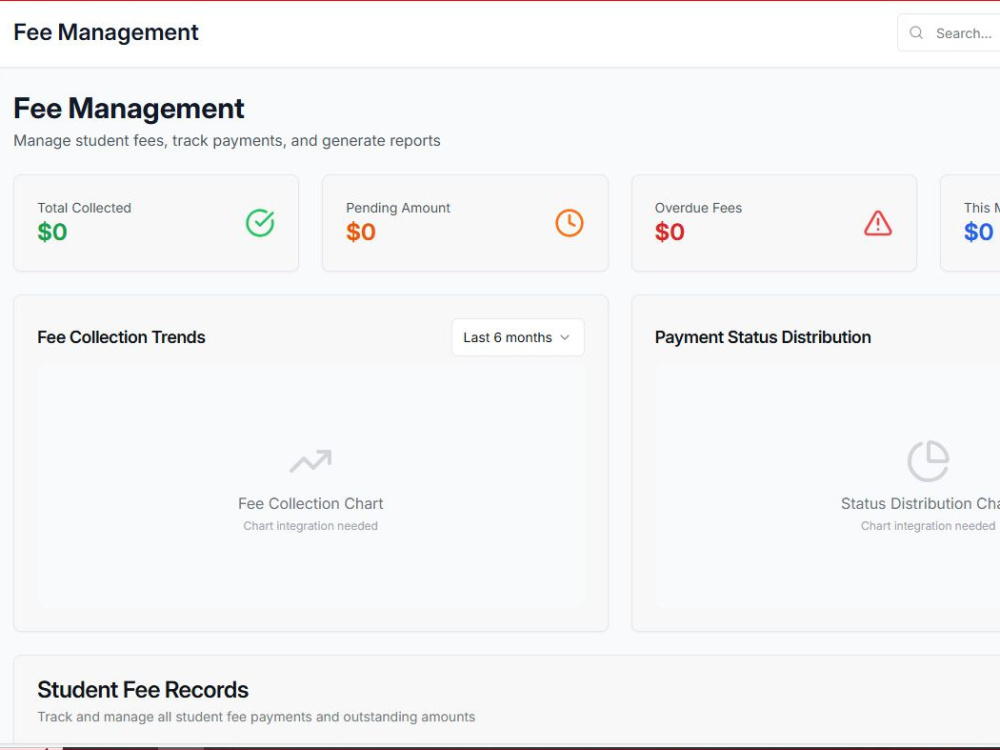The width and height of the screenshot is (1000, 750).
Task: Click 'Chart integration needed' under Status Distribution
Action: coord(928,526)
